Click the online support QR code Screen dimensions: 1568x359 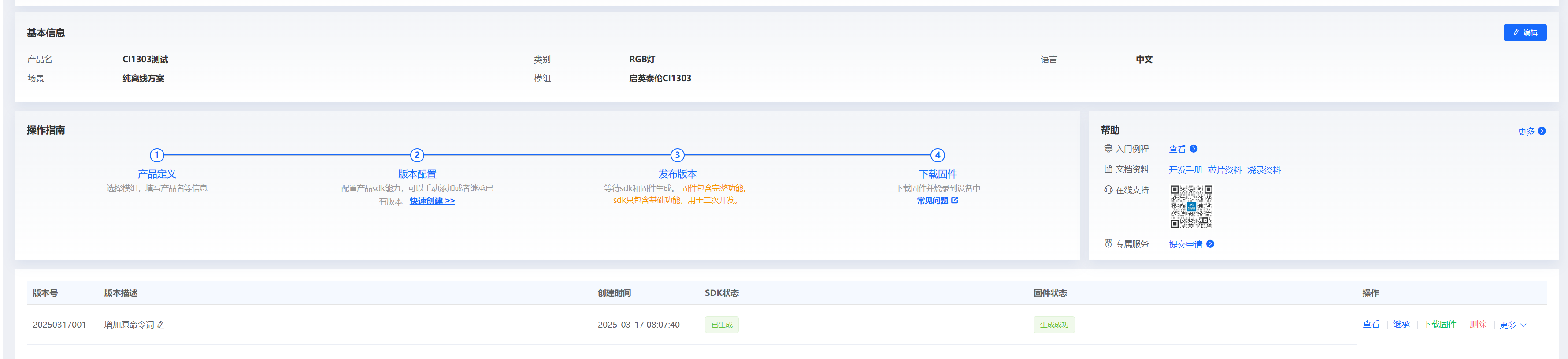coord(1191,206)
